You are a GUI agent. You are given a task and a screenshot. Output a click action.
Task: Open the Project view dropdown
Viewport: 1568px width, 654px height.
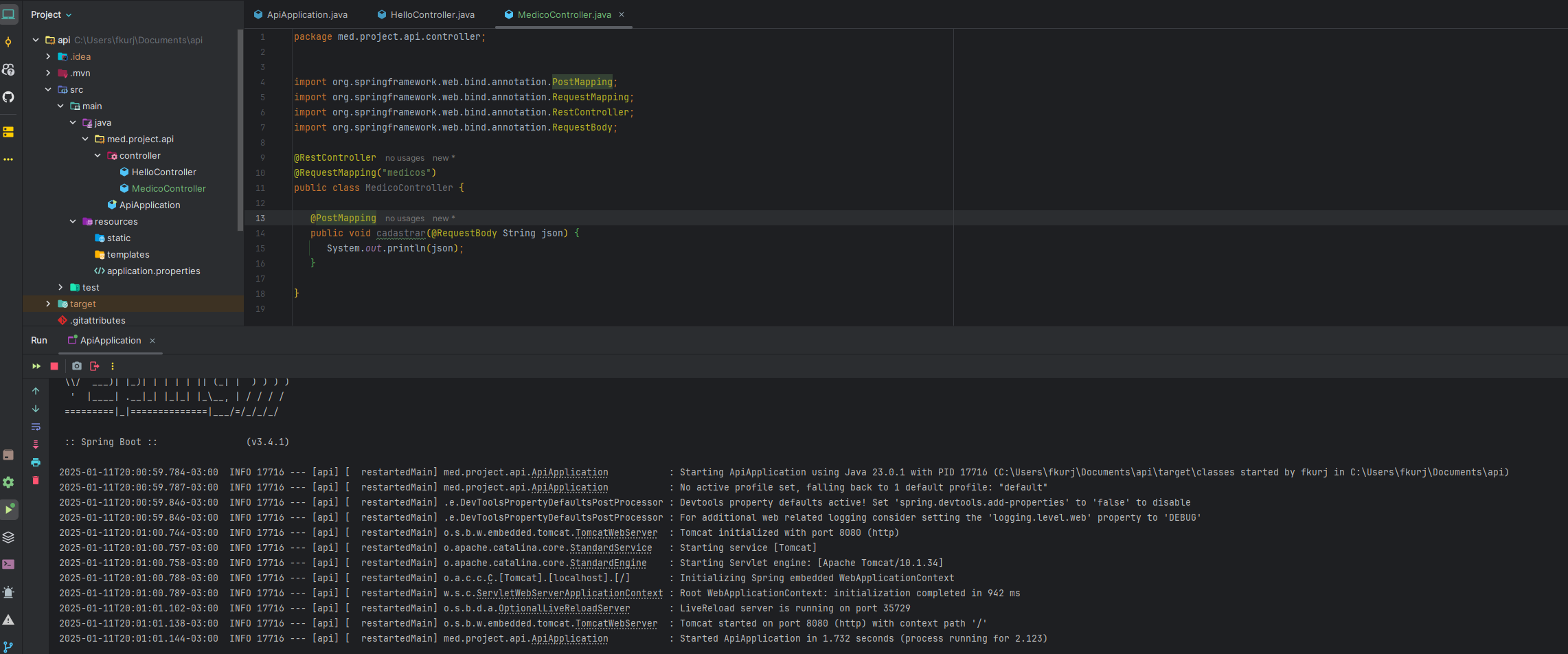[x=51, y=14]
